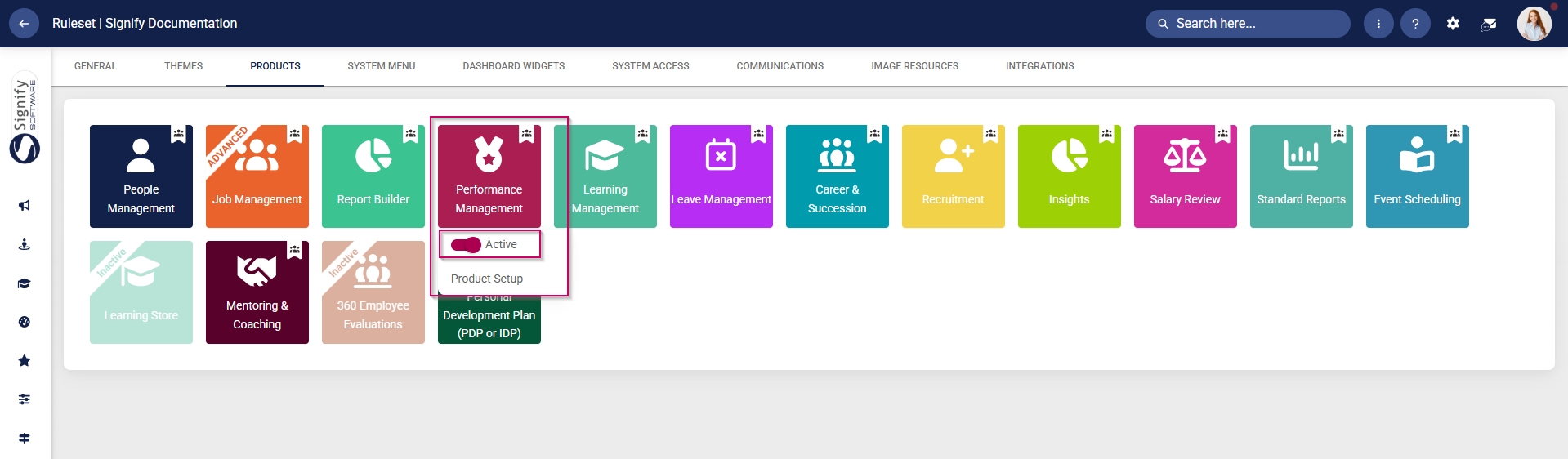Open the Personal Development Plan tile

click(x=489, y=320)
